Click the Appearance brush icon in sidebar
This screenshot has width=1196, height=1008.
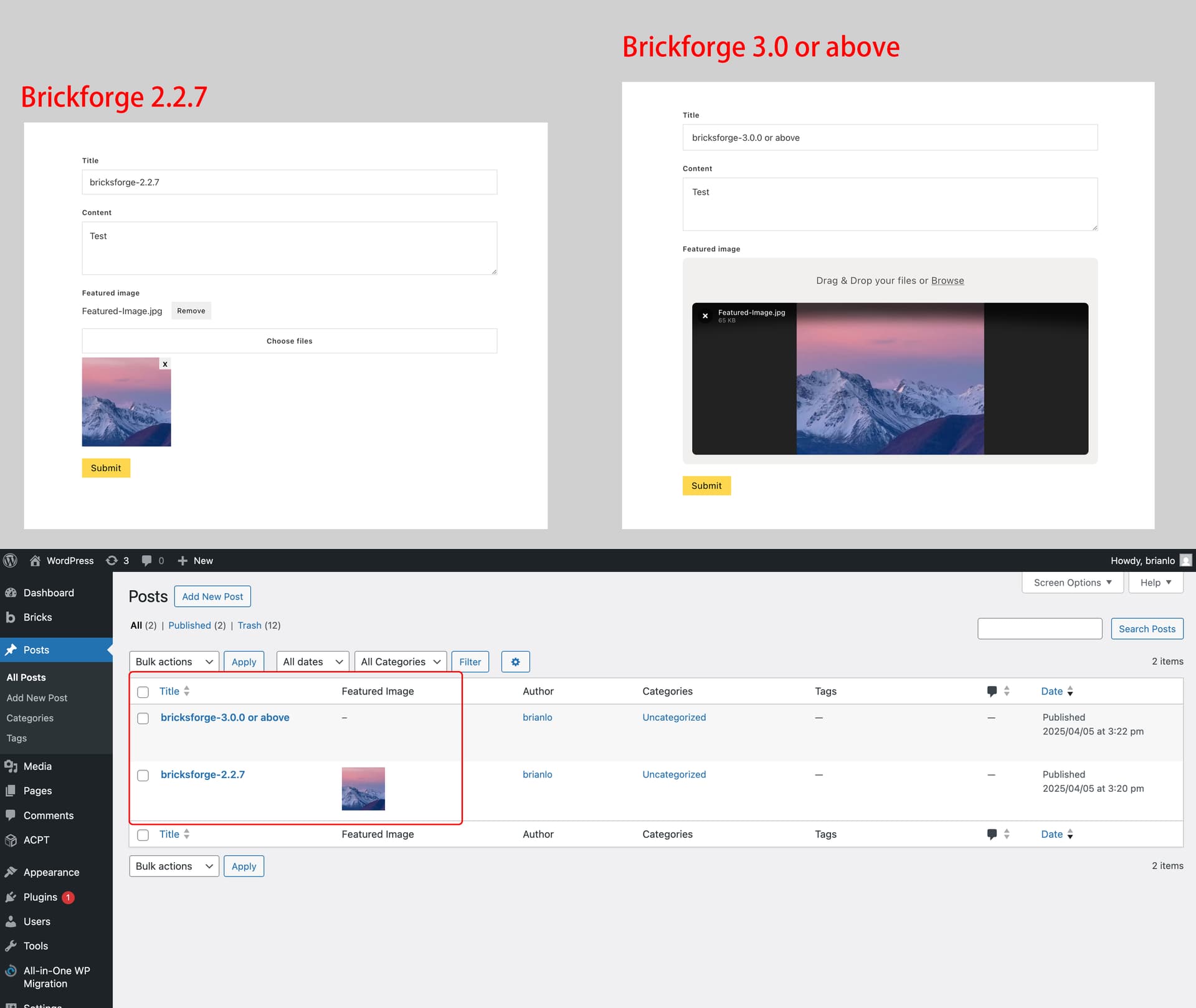pos(11,872)
